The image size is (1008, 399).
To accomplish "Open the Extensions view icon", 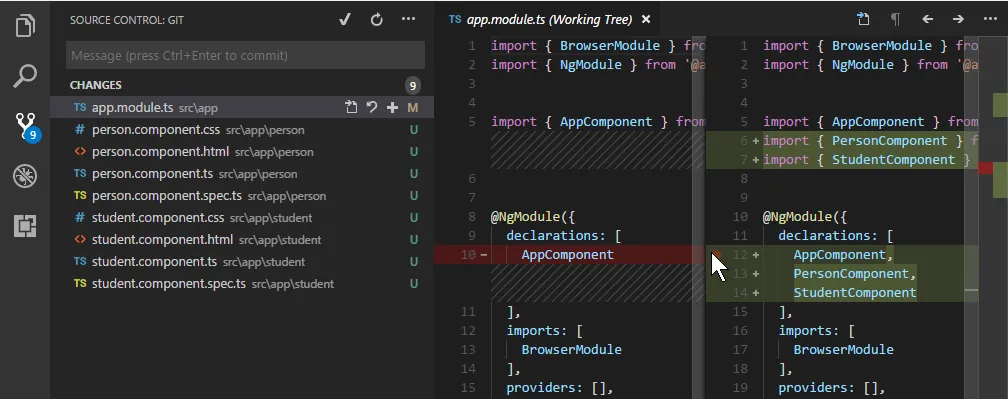I will pos(25,226).
